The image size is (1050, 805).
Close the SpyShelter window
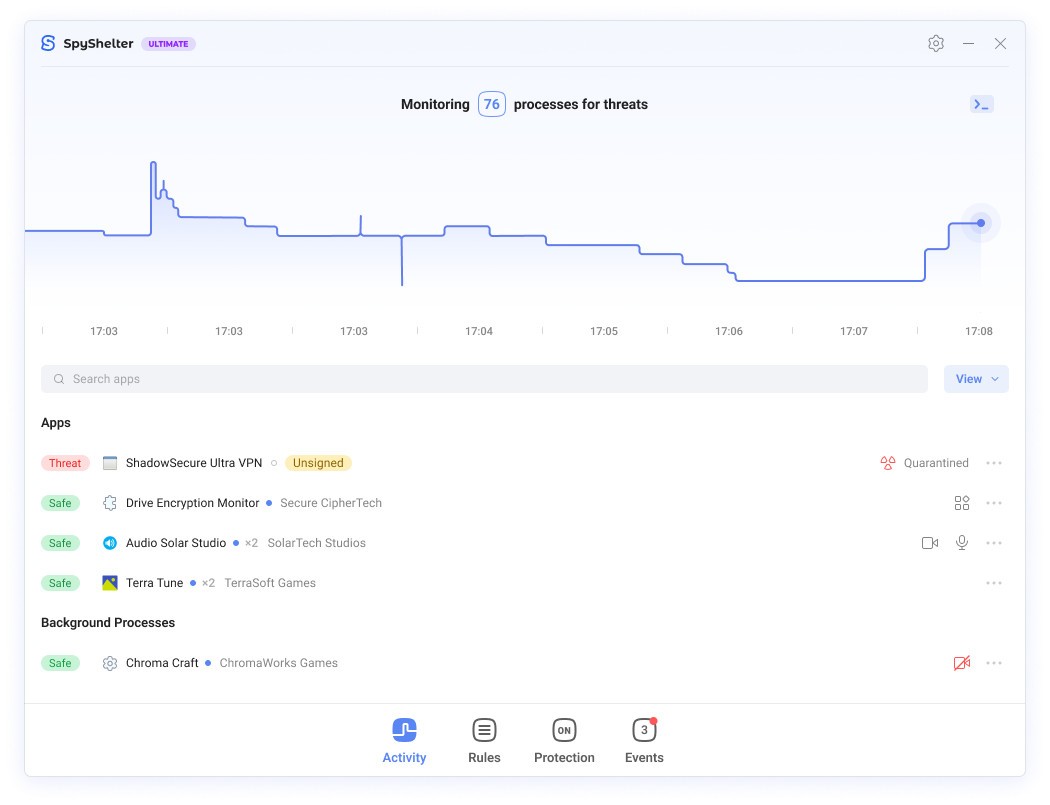point(1000,44)
